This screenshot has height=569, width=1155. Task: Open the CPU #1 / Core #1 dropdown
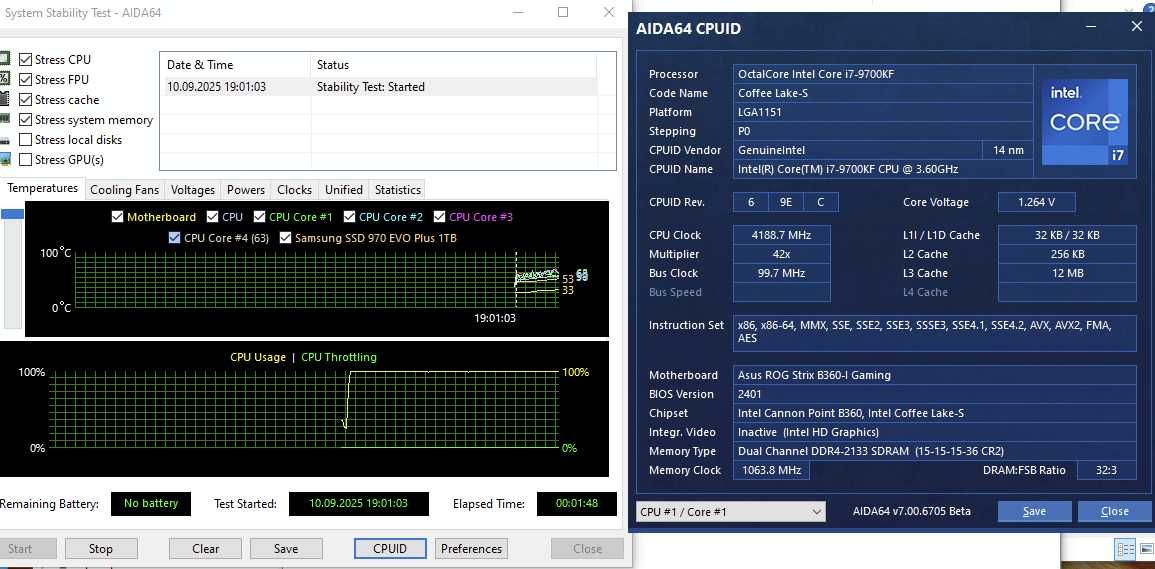pyautogui.click(x=731, y=512)
